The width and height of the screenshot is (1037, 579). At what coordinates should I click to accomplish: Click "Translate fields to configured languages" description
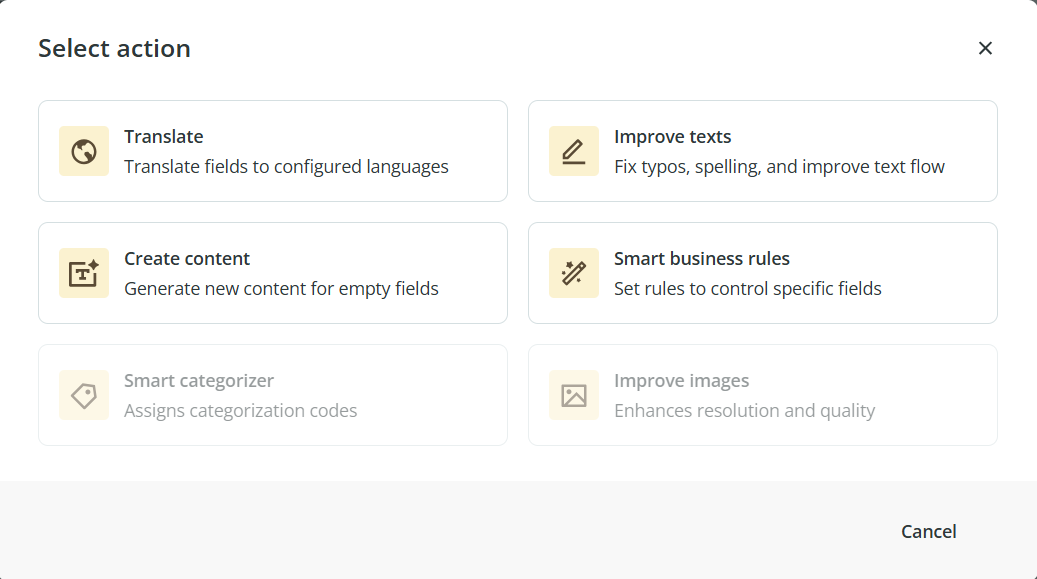pos(286,167)
